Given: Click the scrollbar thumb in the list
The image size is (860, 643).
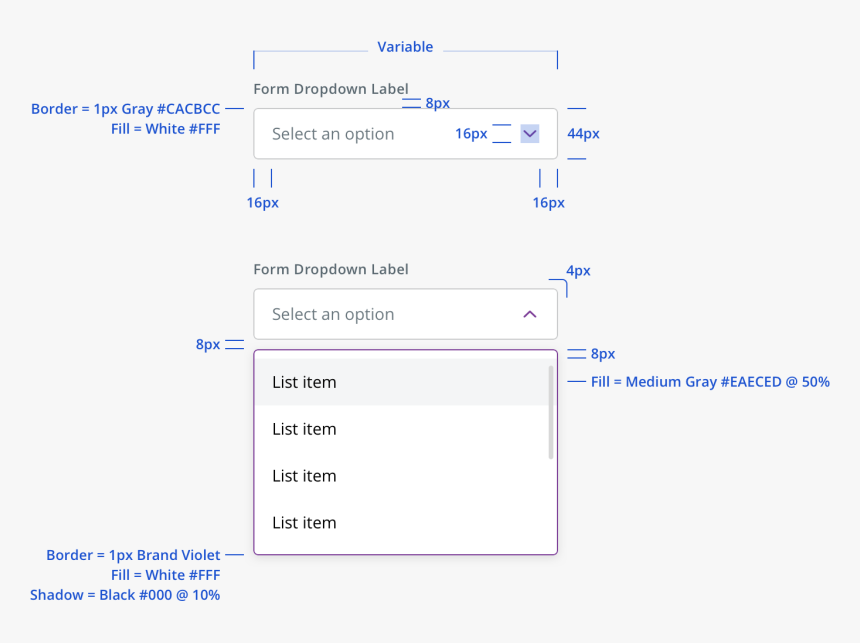Looking at the screenshot, I should pos(550,412).
